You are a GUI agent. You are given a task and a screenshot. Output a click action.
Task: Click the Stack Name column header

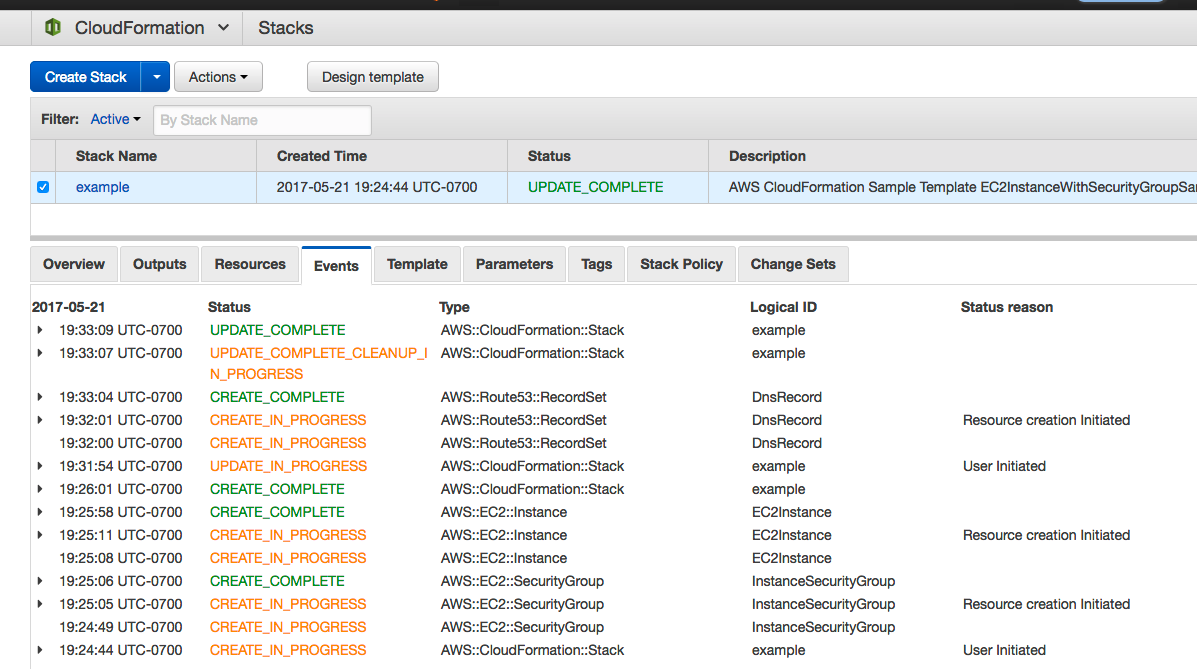pyautogui.click(x=116, y=156)
